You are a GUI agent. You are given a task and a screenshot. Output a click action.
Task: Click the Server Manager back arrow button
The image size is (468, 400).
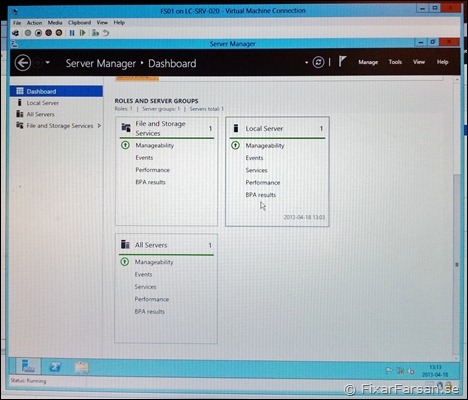click(x=23, y=63)
